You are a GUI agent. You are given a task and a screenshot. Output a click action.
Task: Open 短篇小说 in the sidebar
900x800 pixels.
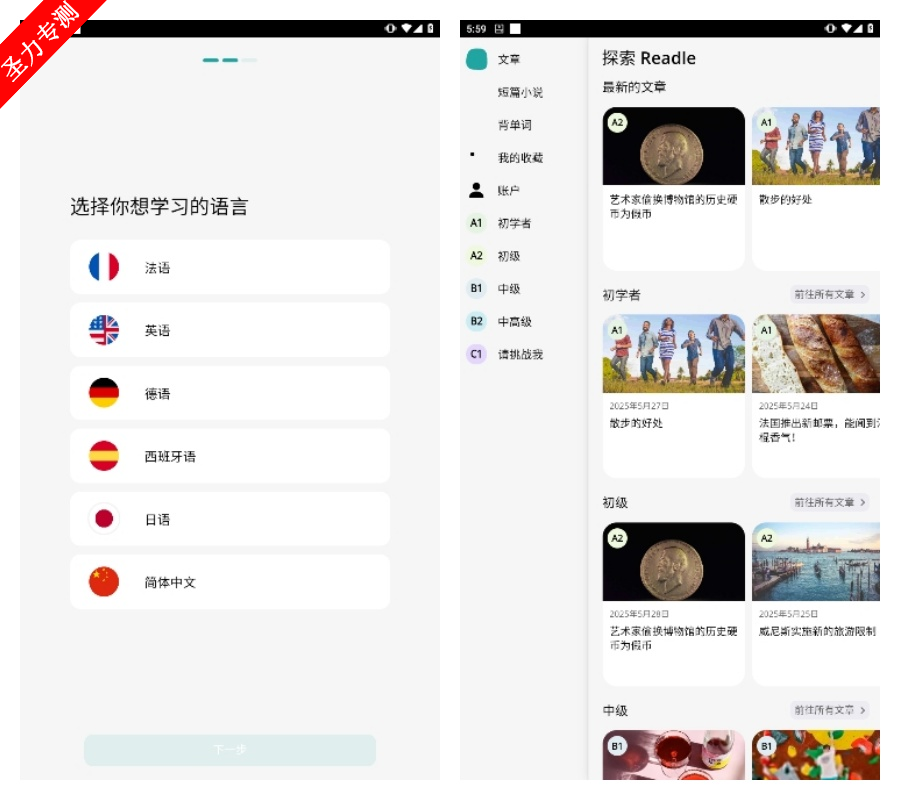pyautogui.click(x=520, y=92)
